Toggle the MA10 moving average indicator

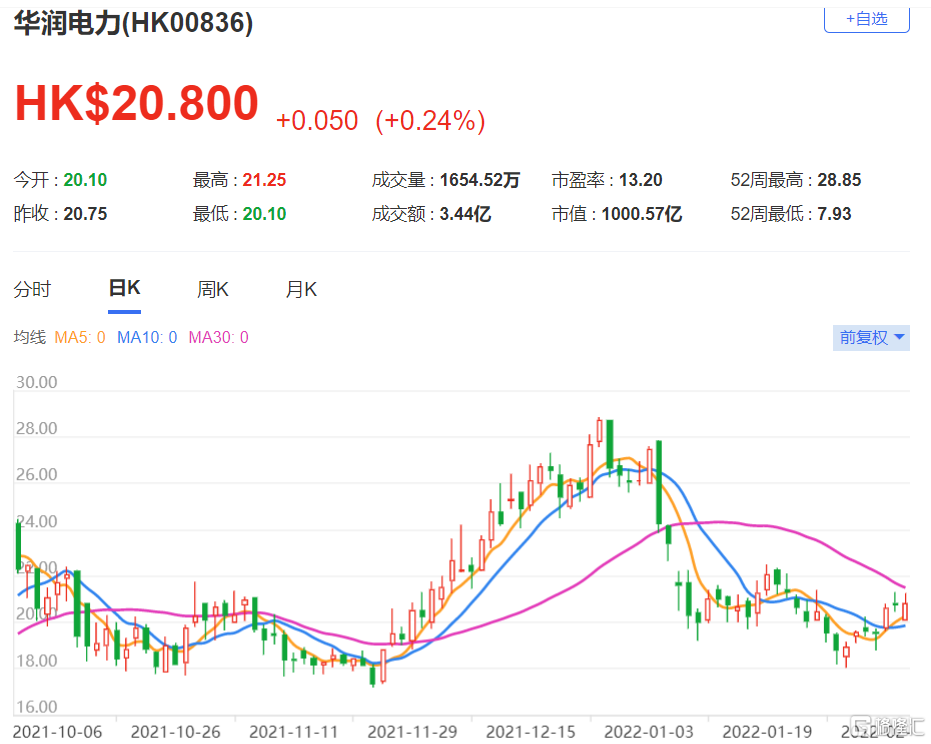pyautogui.click(x=147, y=337)
